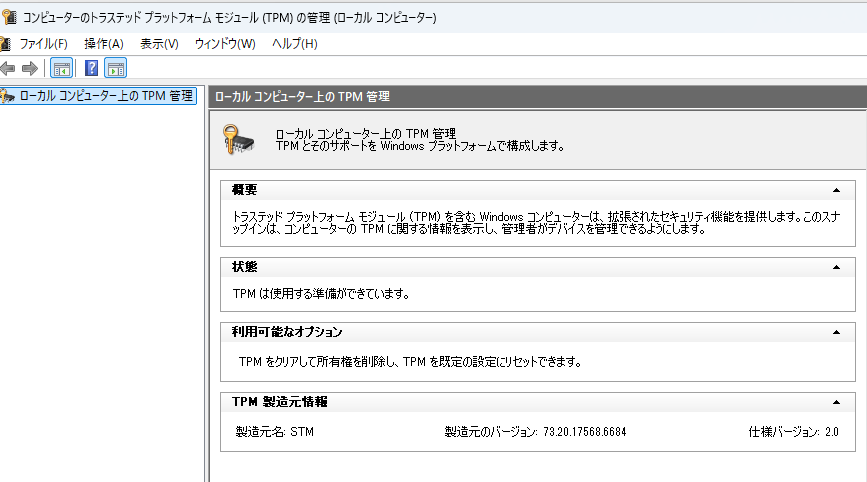Open the blue question mark Help icon
The width and height of the screenshot is (867, 482).
click(91, 69)
